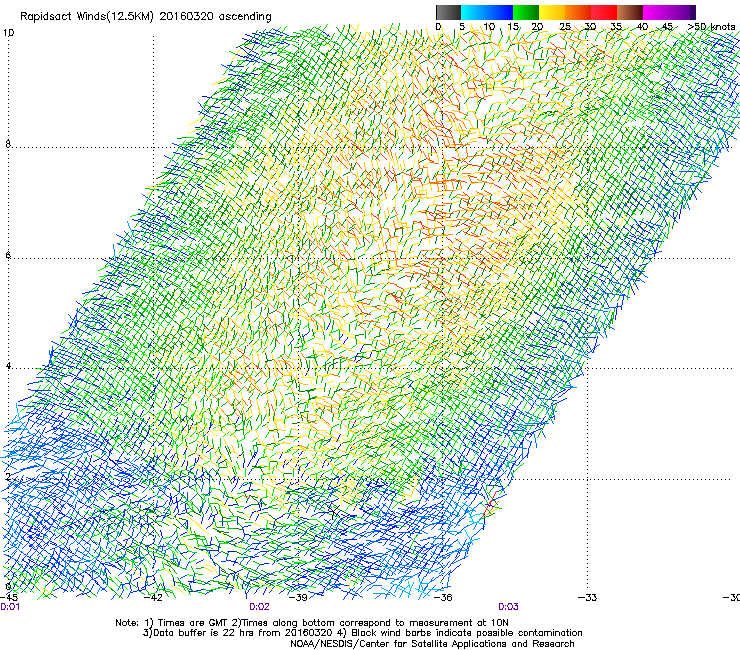
Task: Click the yellow 20-25 knots legend swatch
Action: click(552, 12)
